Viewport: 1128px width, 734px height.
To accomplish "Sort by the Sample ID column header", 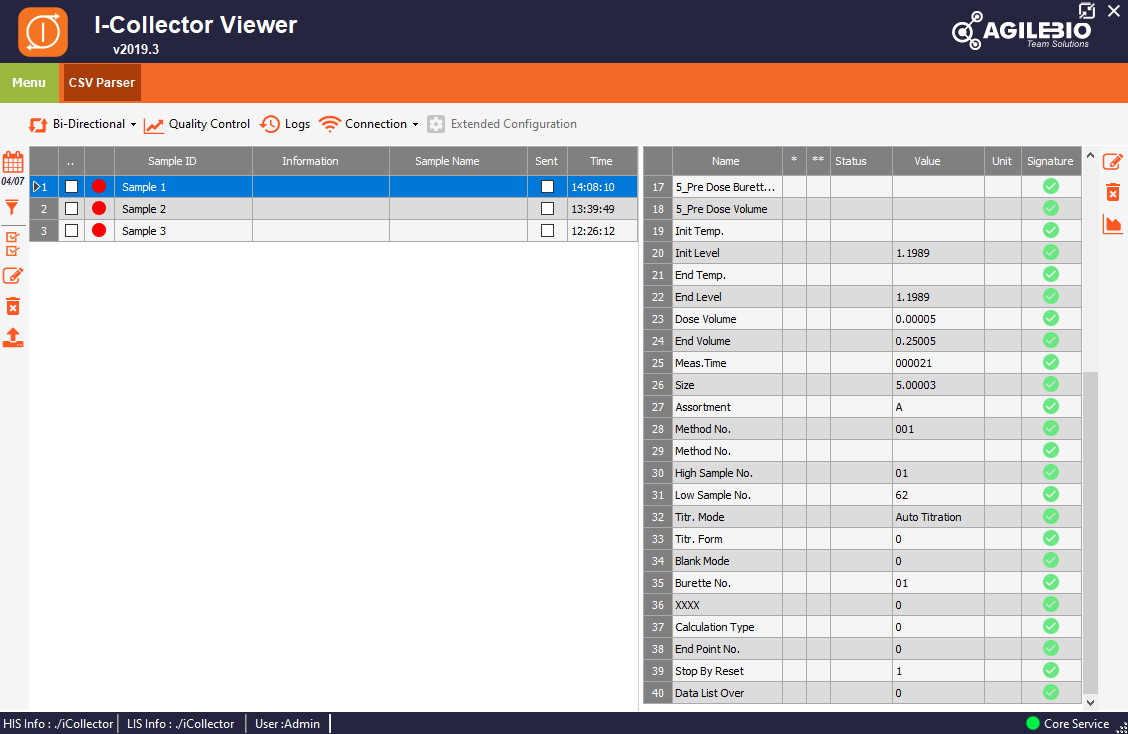I will [172, 161].
